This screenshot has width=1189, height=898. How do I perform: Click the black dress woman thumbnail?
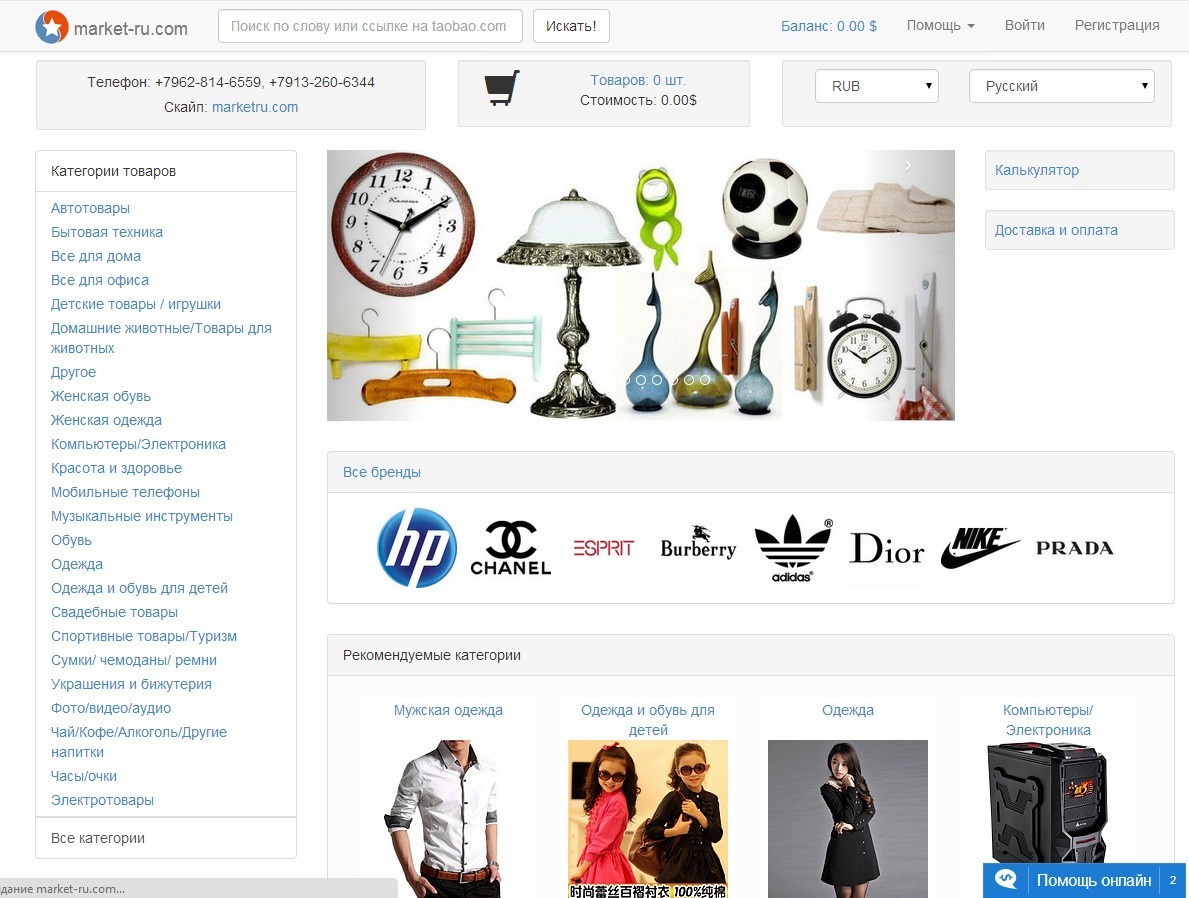click(x=848, y=819)
